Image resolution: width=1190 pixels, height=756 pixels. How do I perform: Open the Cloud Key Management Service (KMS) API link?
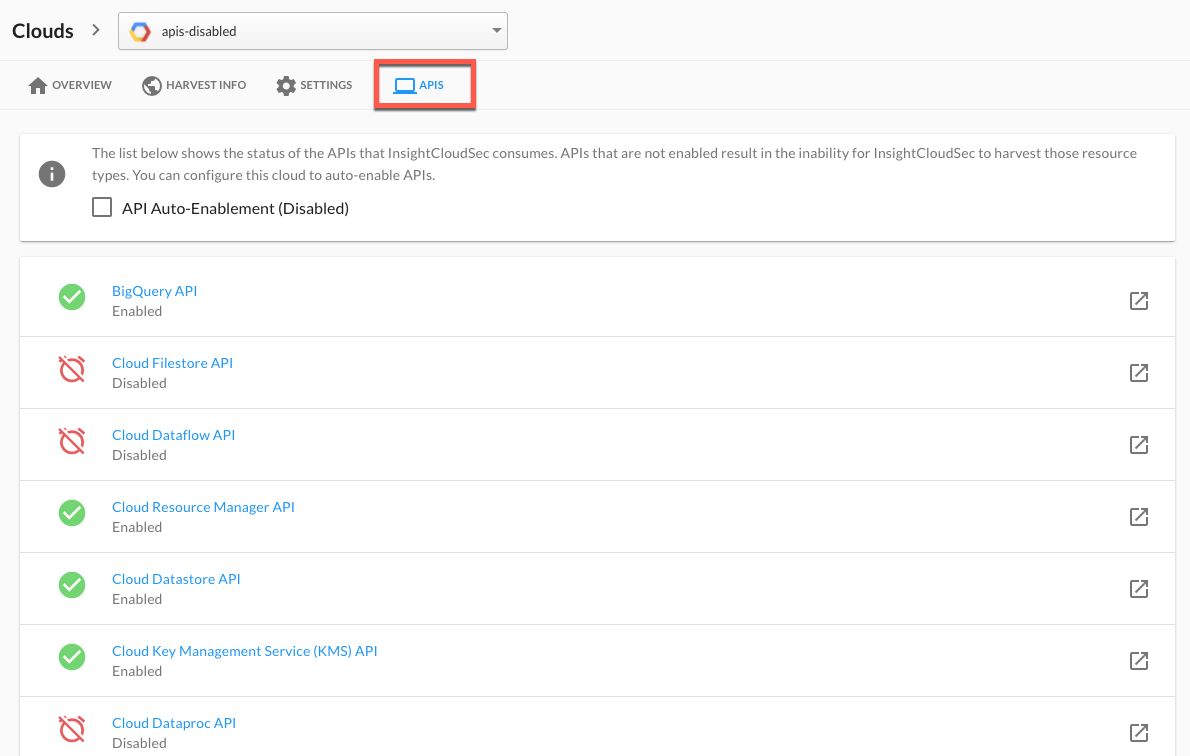point(244,651)
